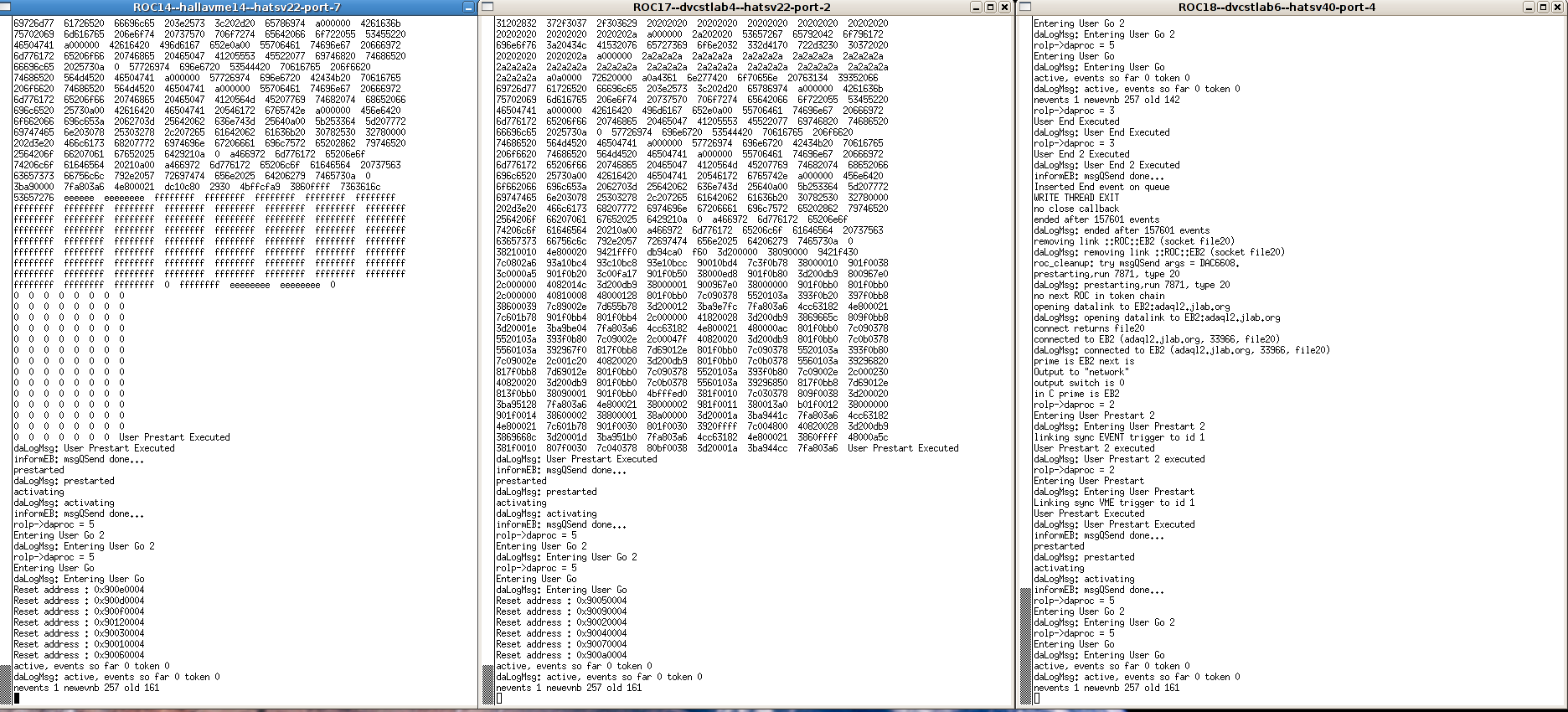Grab the ROC14 terminal scrollbar thumb
The width and height of the screenshot is (1568, 712).
[5, 684]
